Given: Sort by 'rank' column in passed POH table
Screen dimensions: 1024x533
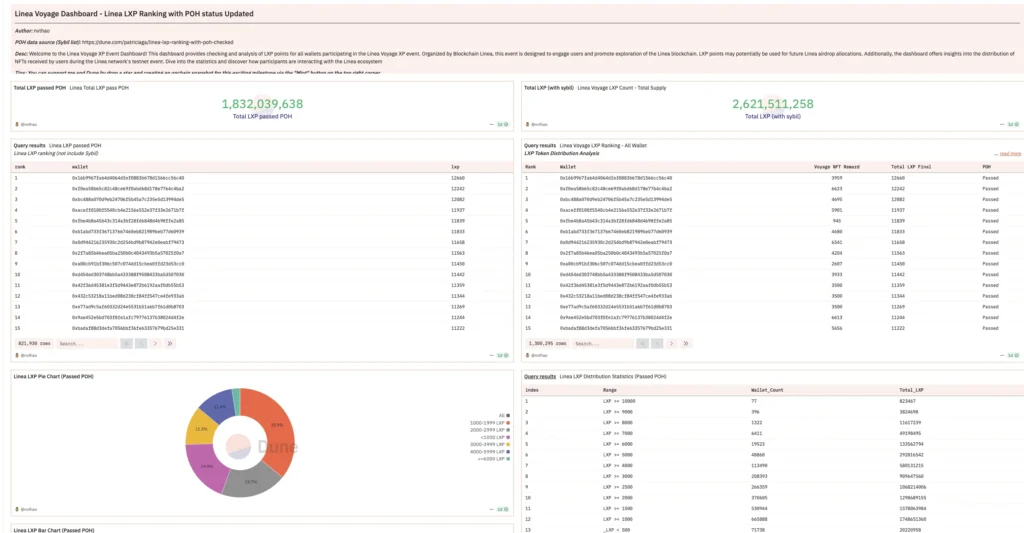Looking at the screenshot, I should click(20, 167).
